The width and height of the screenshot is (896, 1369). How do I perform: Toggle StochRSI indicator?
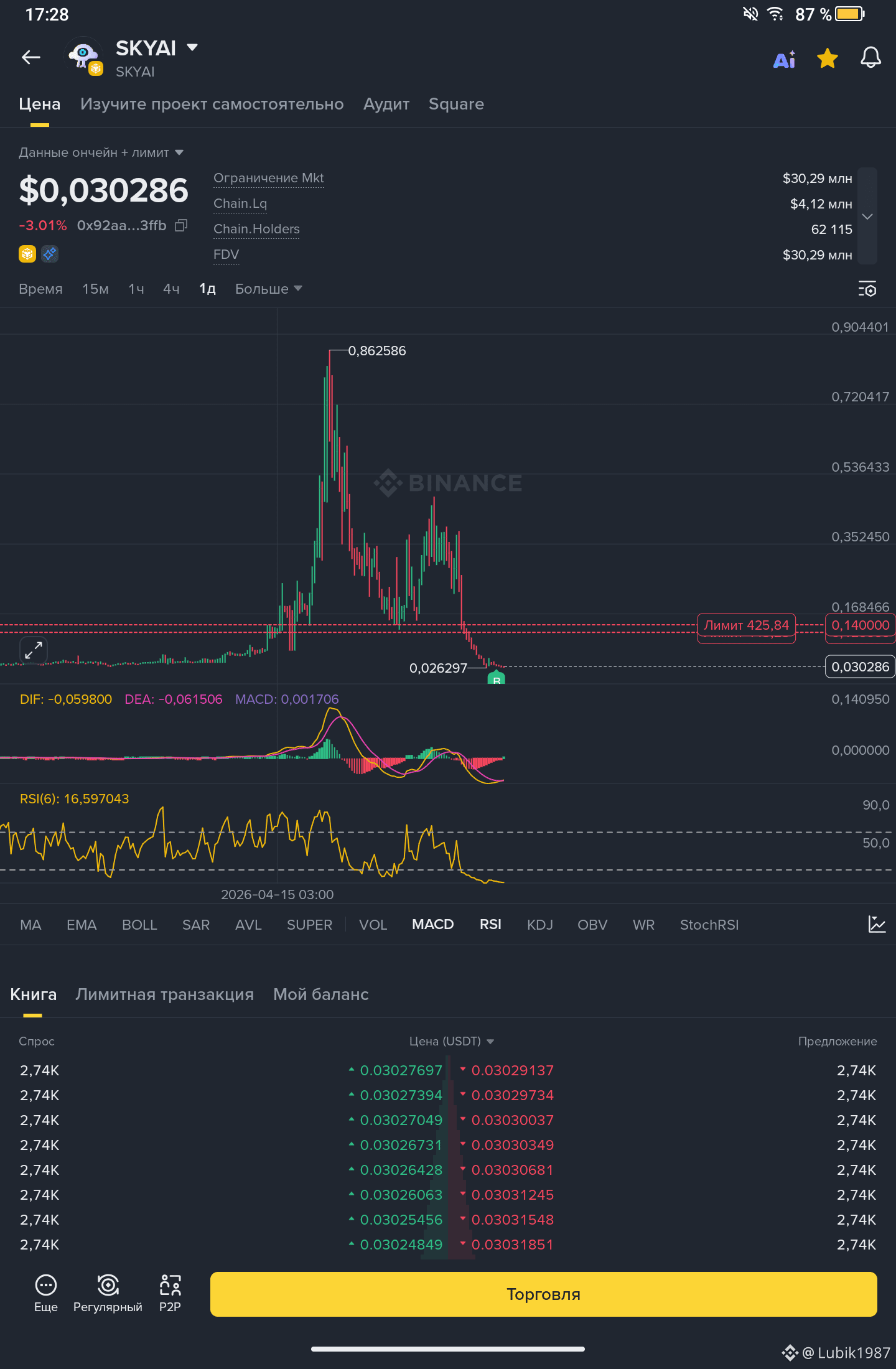pyautogui.click(x=709, y=925)
